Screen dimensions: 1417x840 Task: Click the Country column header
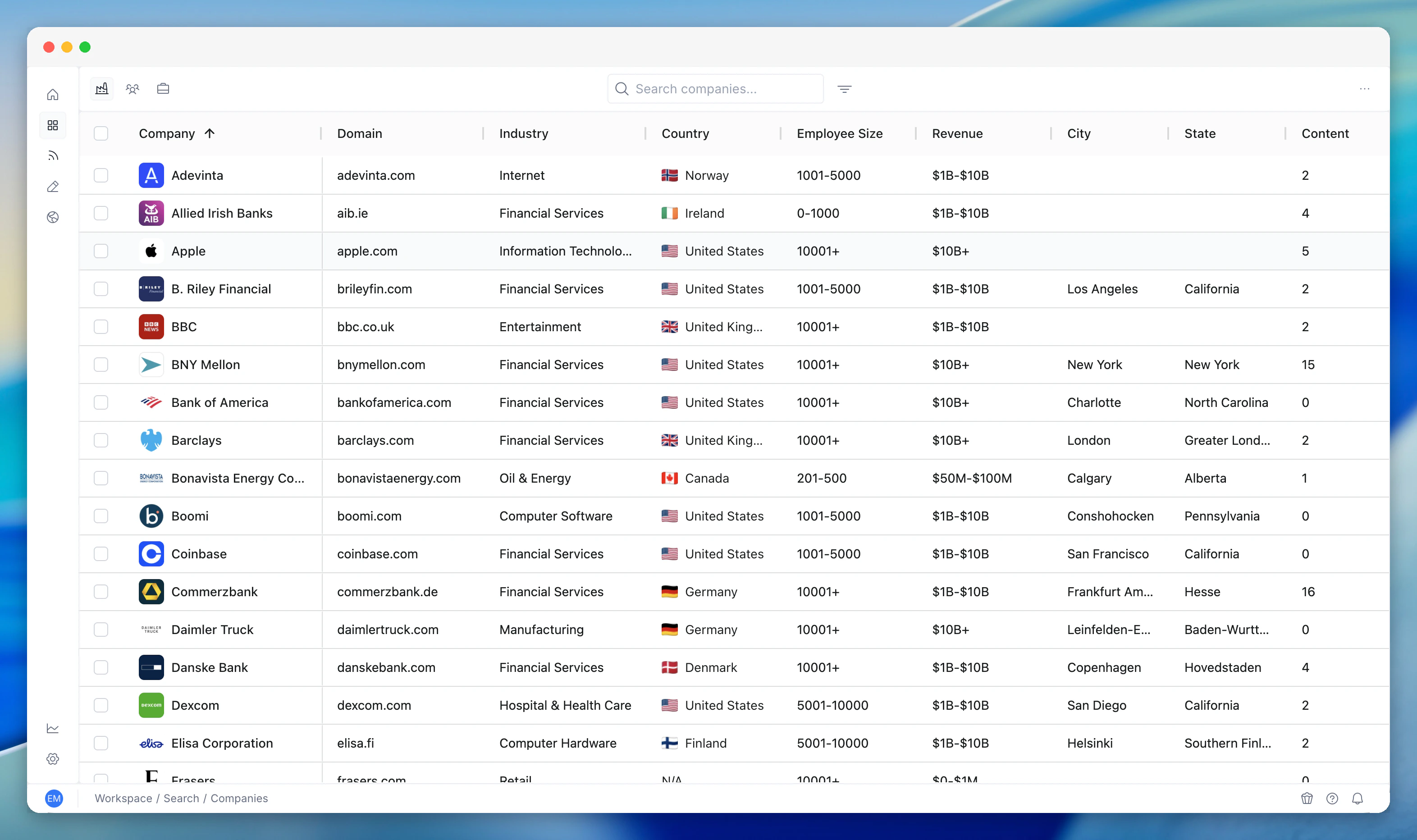pos(685,133)
